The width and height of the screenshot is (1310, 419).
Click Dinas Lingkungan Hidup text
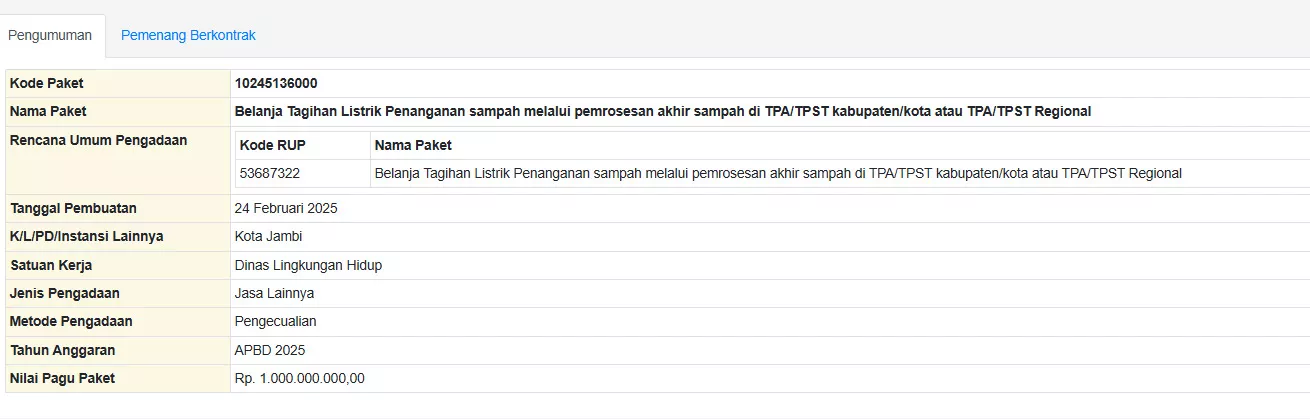[308, 265]
